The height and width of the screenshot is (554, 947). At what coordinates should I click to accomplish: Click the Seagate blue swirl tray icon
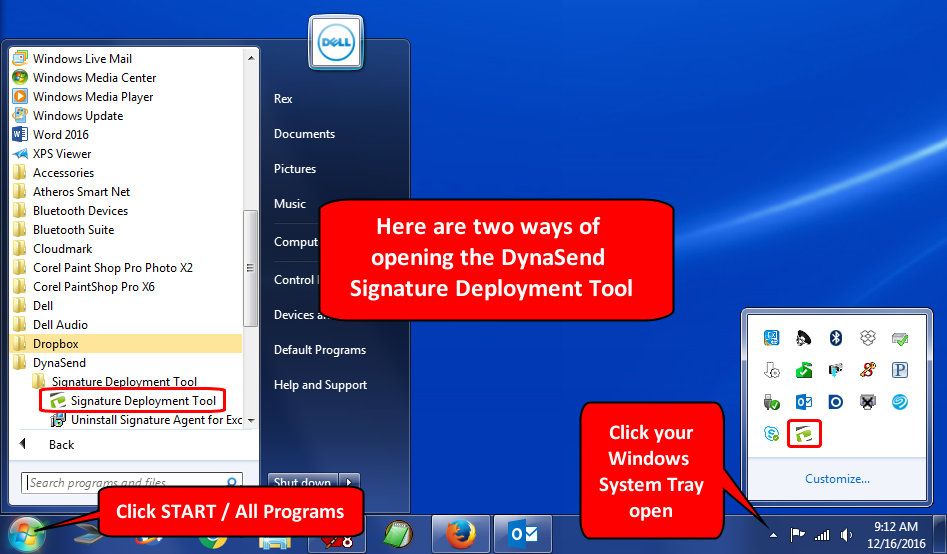click(900, 402)
